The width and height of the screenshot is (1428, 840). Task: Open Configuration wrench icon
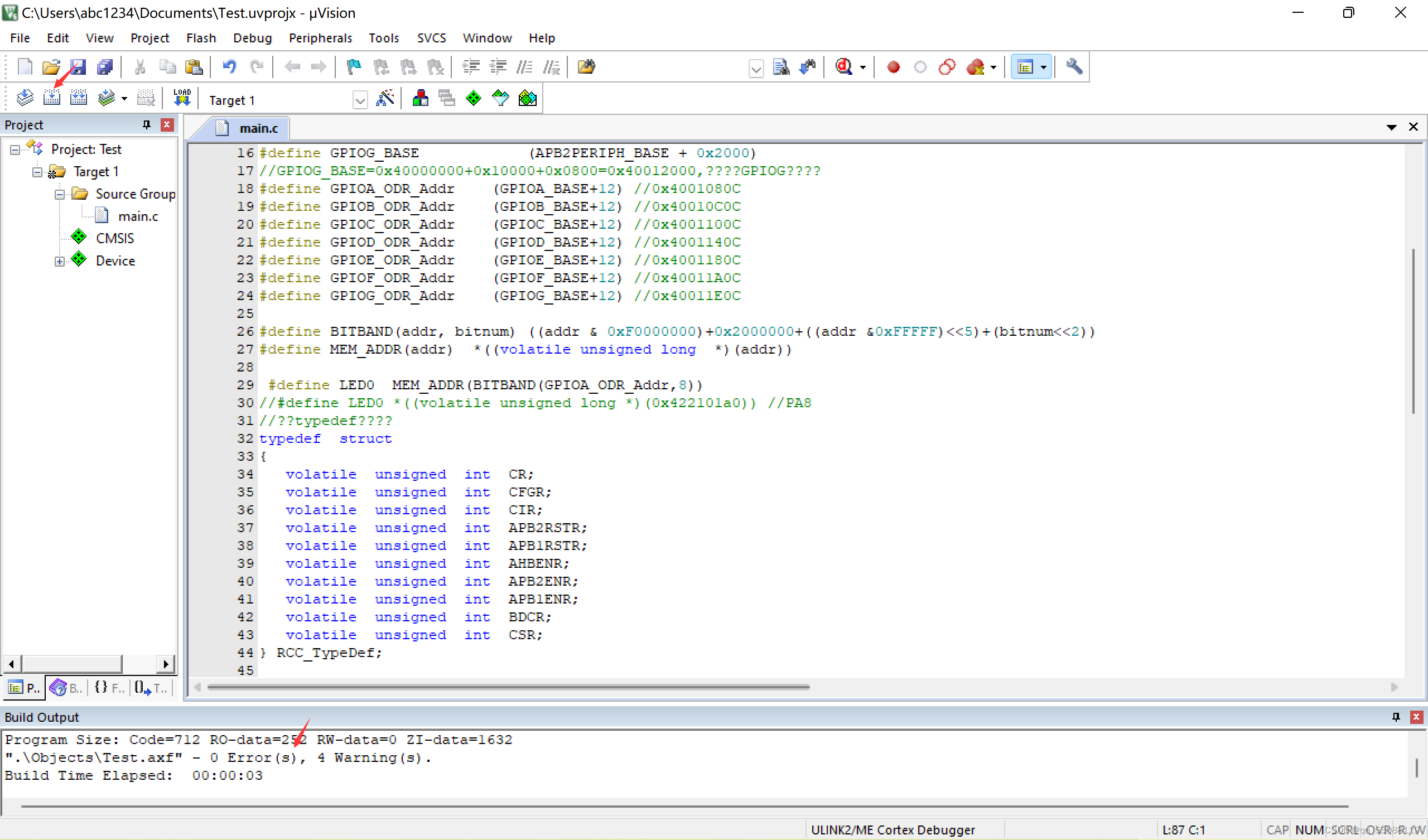(x=1074, y=67)
